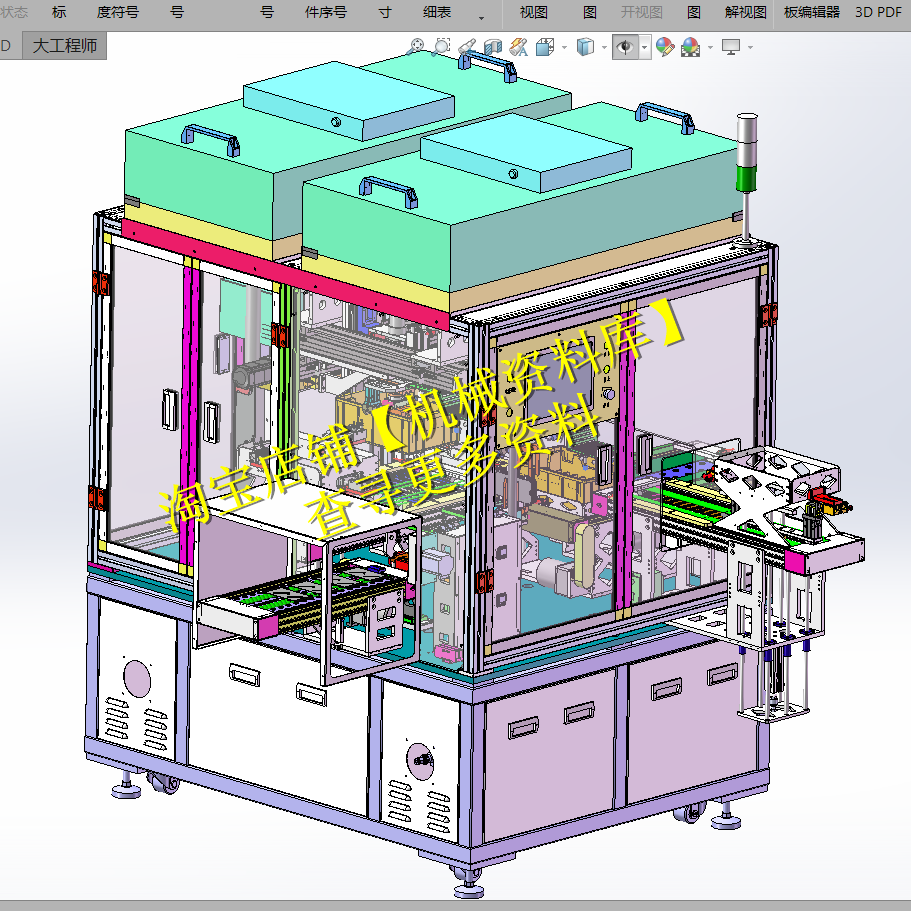Open the 板编辑器 ribbon command
The width and height of the screenshot is (911, 911).
812,12
